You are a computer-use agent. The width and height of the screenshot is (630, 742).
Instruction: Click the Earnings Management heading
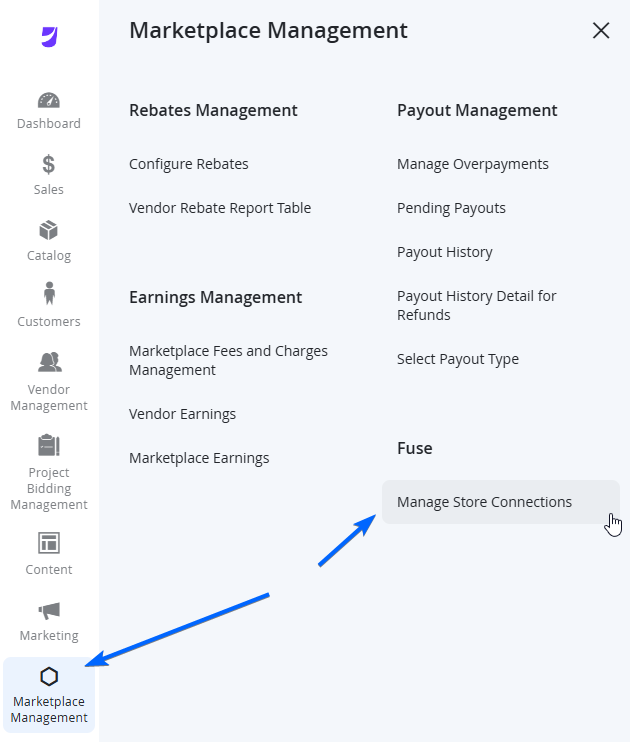[216, 297]
